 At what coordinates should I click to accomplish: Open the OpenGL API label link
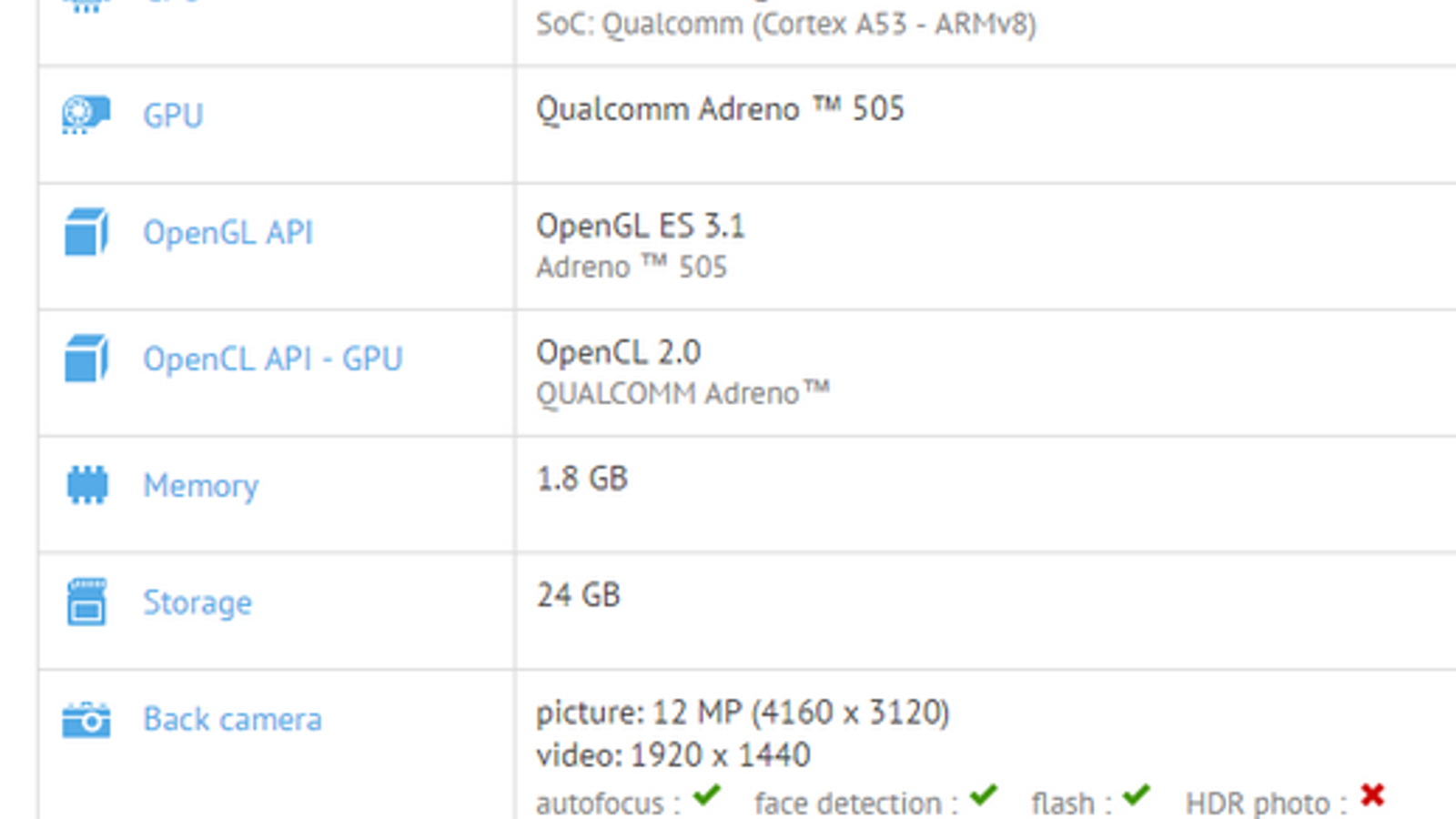(227, 233)
